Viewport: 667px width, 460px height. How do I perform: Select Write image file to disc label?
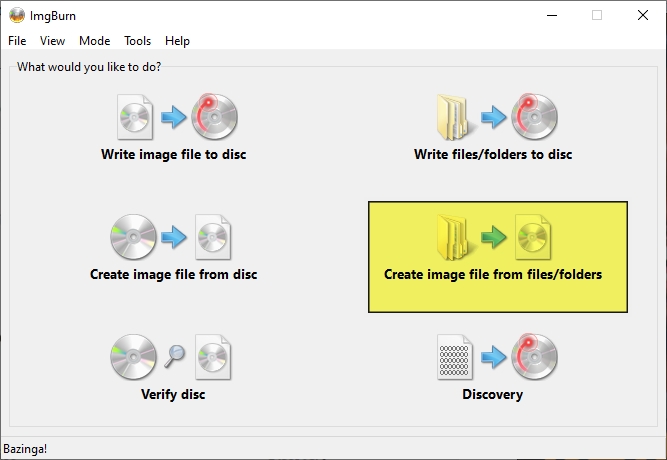(x=174, y=154)
